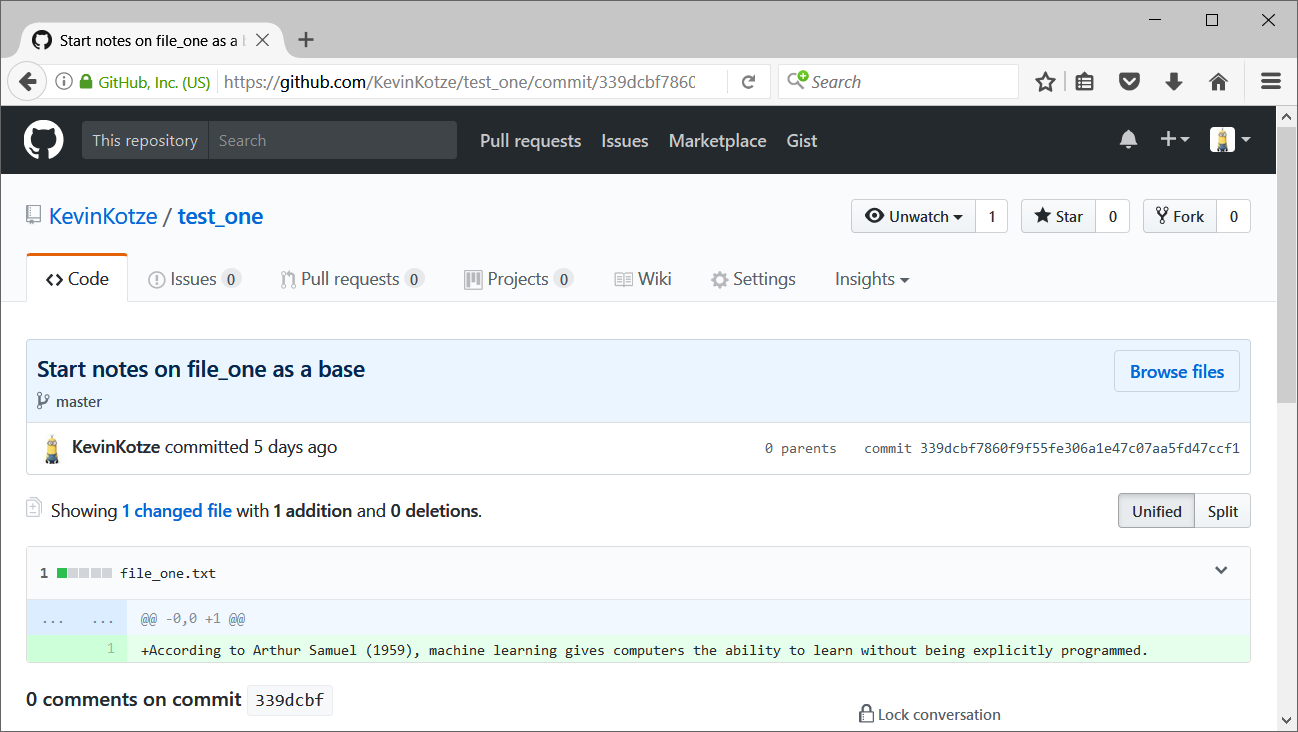Focus the GitHub search field
1298x732 pixels.
332,140
